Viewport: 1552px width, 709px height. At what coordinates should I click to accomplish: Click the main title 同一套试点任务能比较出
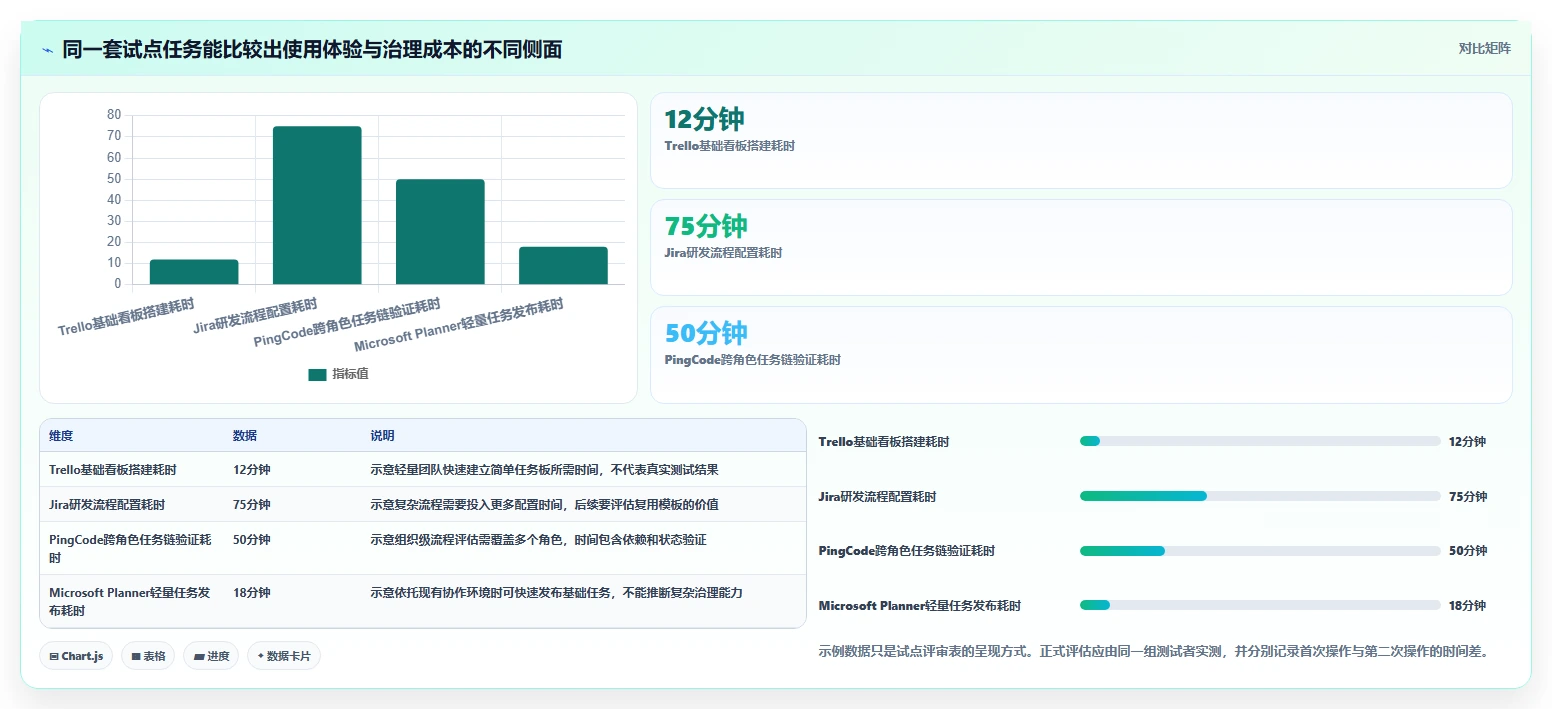coord(312,49)
